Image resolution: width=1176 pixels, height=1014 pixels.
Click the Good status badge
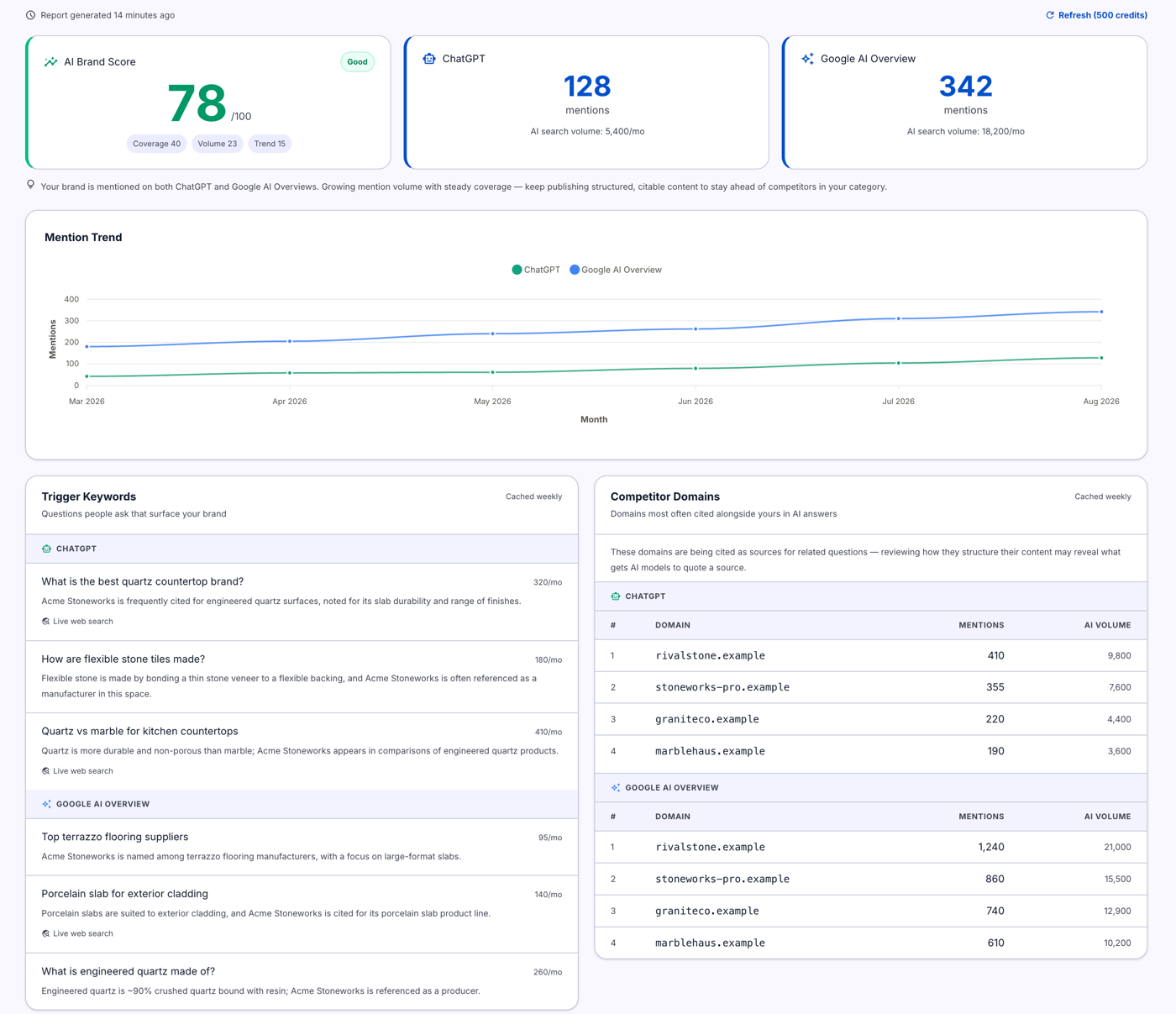[357, 62]
